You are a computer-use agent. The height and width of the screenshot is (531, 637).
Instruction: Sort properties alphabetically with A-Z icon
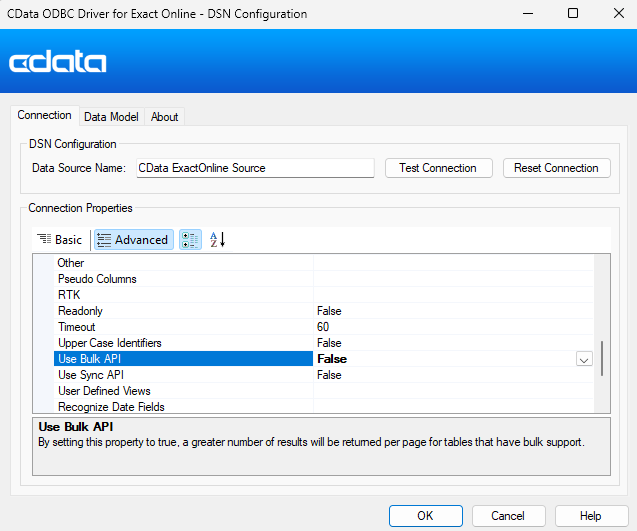point(217,240)
